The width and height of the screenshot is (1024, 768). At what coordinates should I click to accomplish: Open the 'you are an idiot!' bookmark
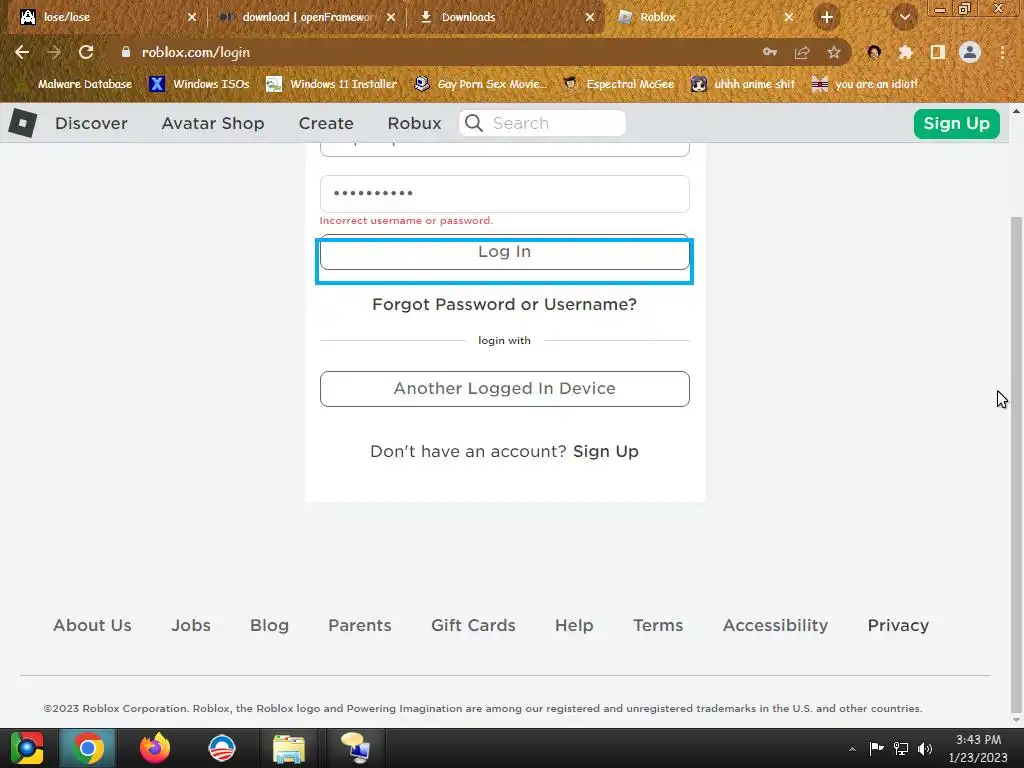865,84
